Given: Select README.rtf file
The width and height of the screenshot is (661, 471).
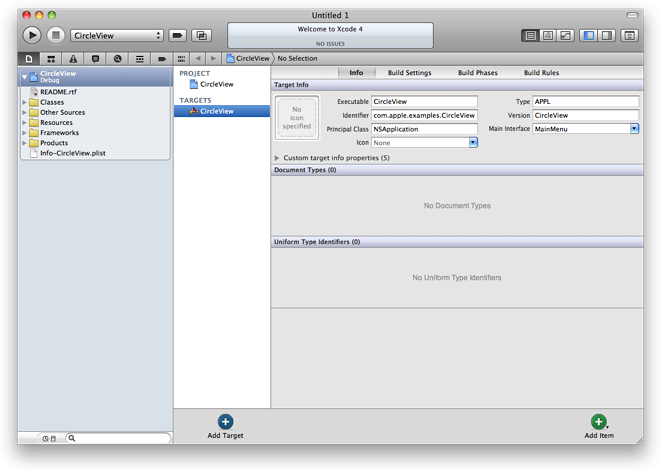Looking at the screenshot, I should click(58, 92).
